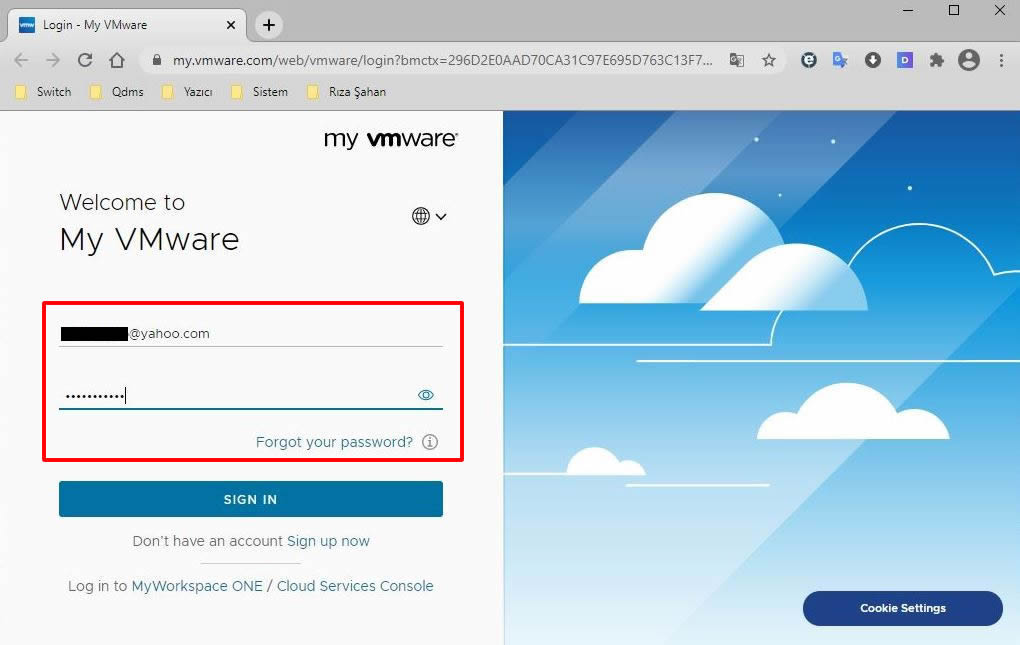This screenshot has width=1020, height=645.
Task: Click the Sign up now link
Action: pyautogui.click(x=328, y=541)
